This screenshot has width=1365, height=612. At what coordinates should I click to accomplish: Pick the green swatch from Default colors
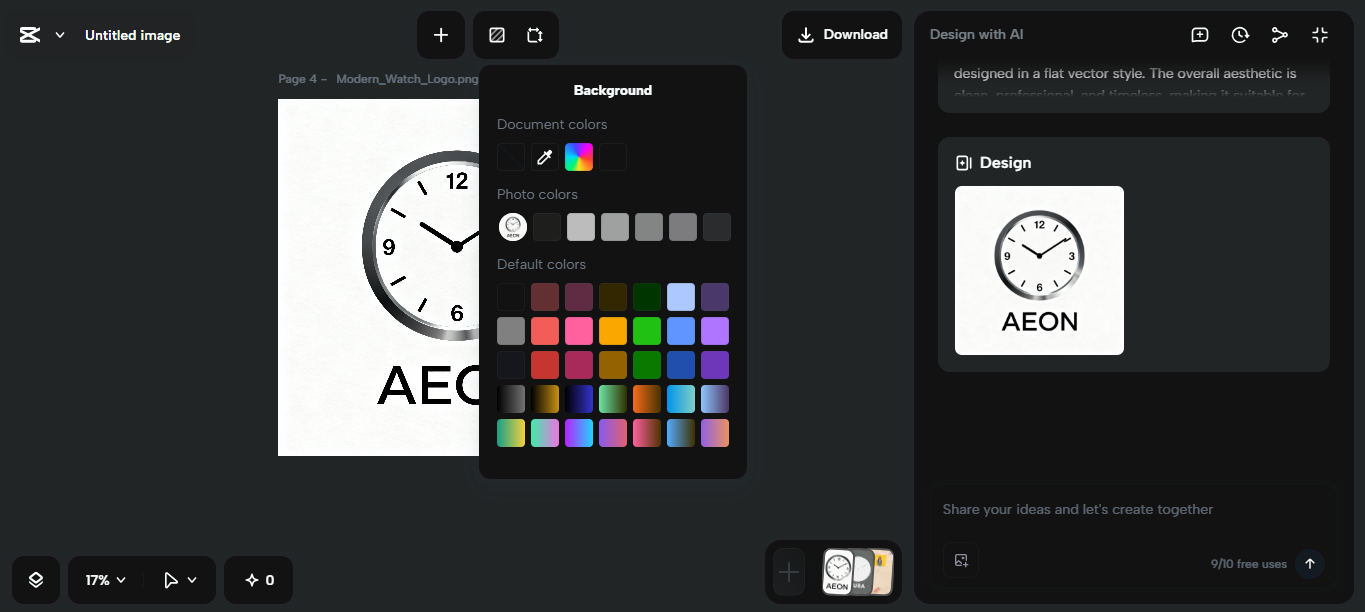point(647,330)
